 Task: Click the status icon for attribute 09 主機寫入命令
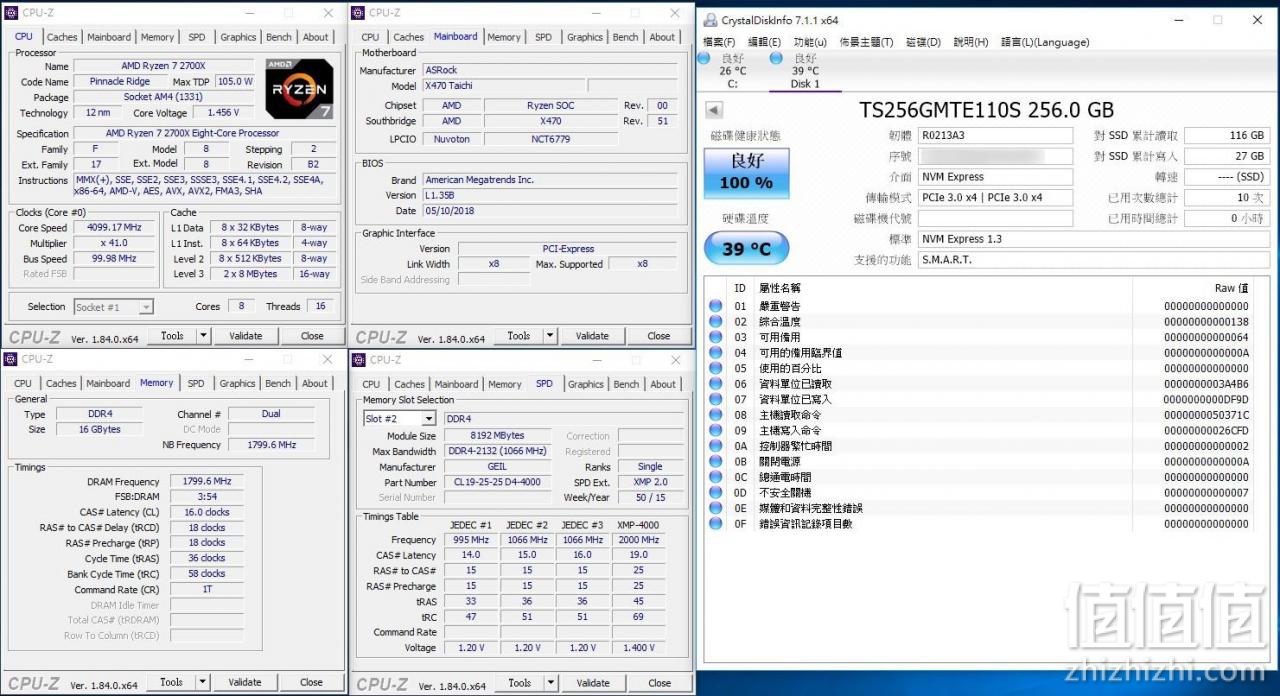coord(716,431)
